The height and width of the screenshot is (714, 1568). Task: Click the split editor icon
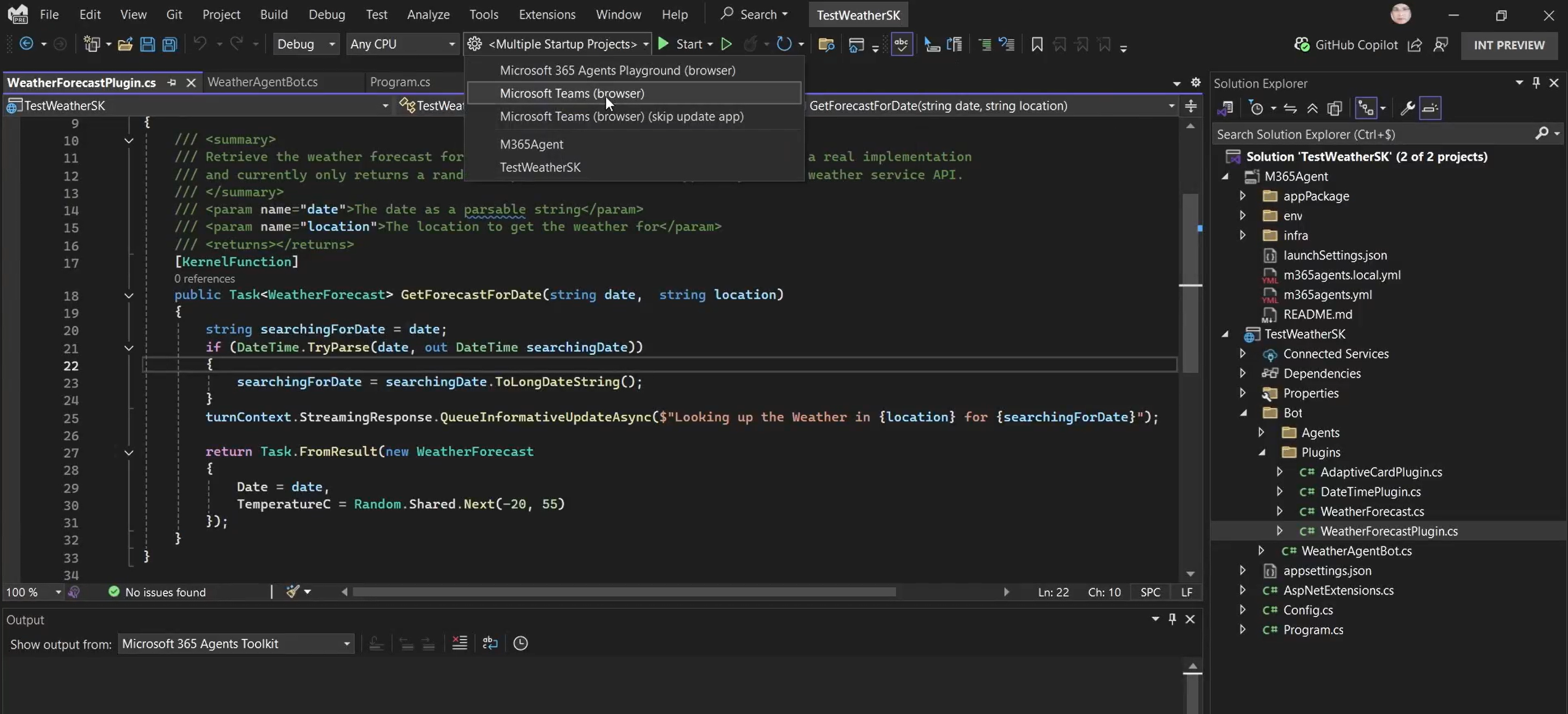point(1191,106)
